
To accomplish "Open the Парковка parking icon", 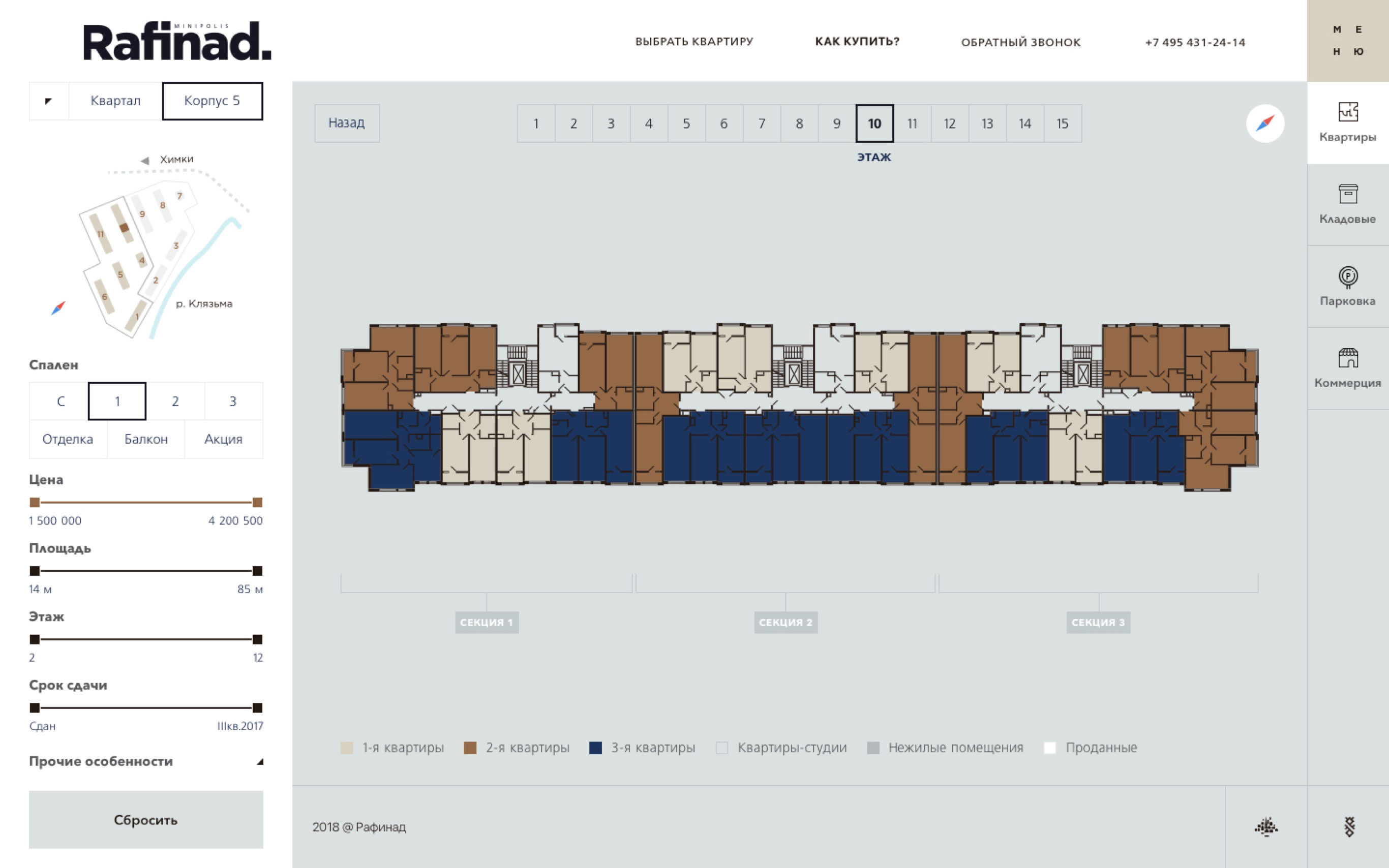I will tap(1347, 287).
